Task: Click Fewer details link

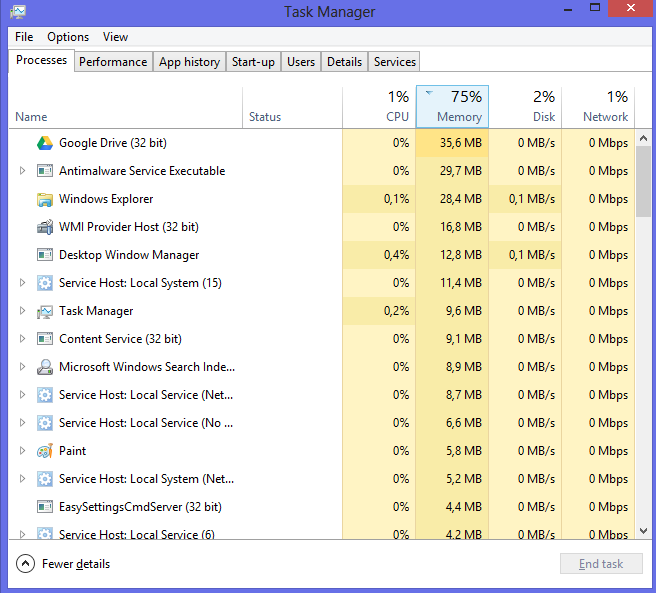Action: (76, 564)
